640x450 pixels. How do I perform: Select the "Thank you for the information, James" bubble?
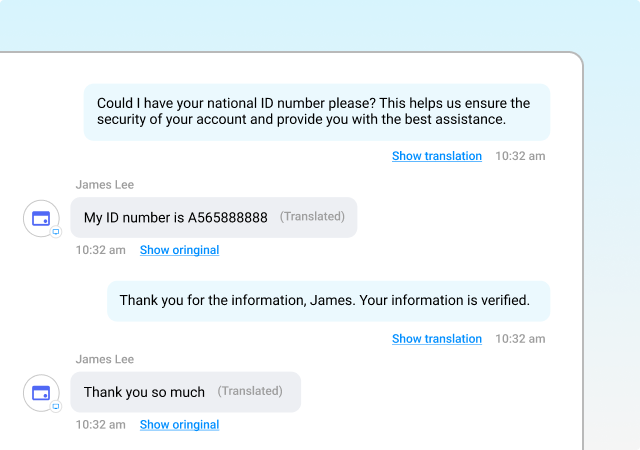tap(329, 301)
